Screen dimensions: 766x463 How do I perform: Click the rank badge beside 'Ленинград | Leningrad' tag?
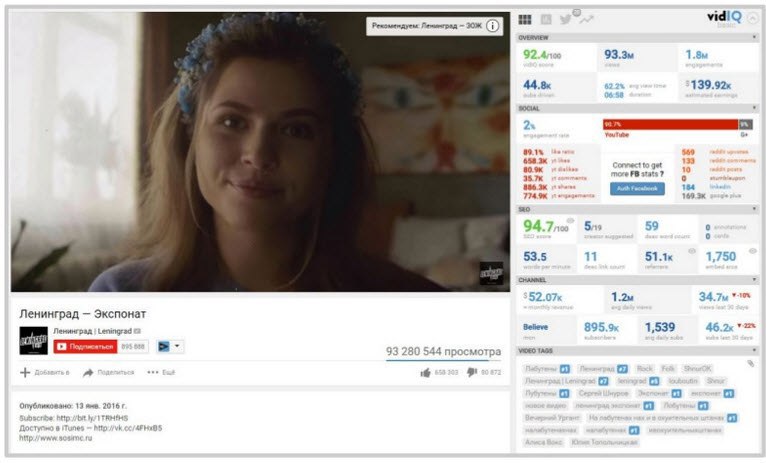click(x=603, y=381)
